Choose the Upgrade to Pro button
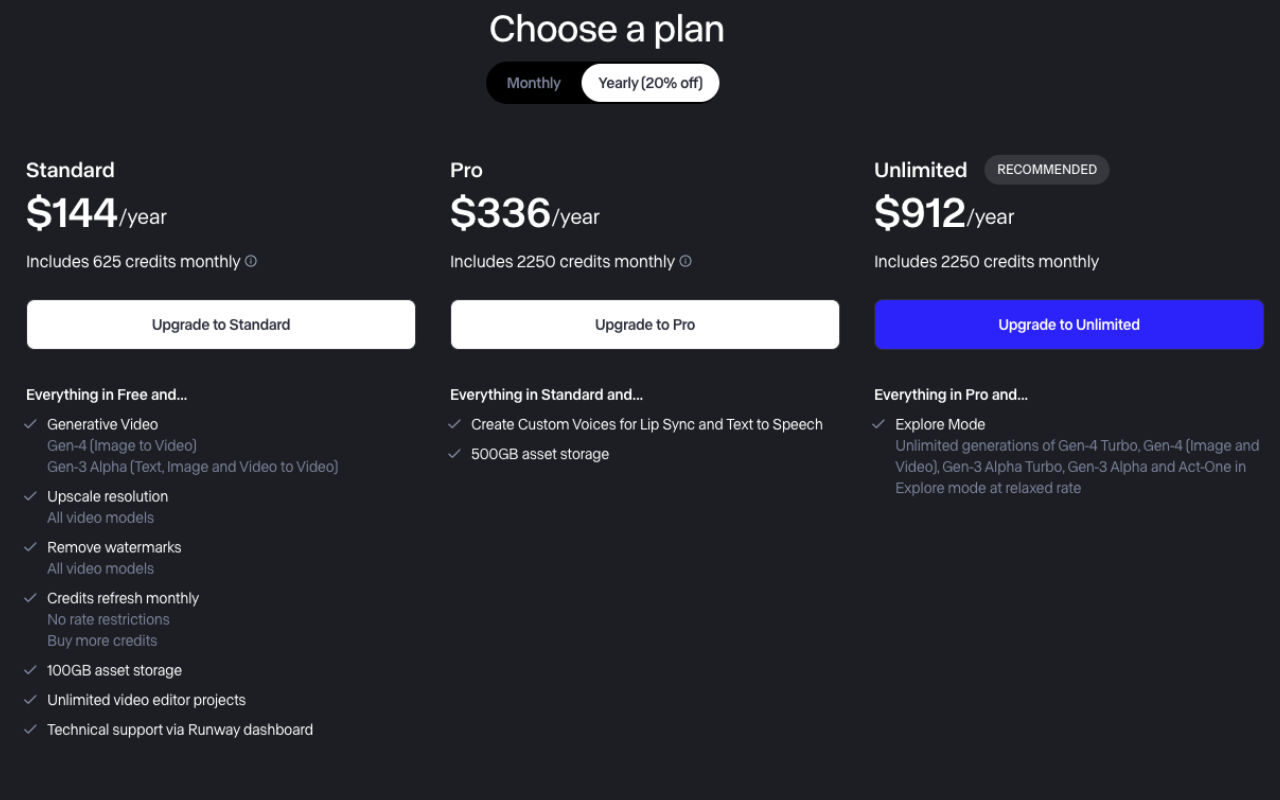Screen dimensions: 1280x800 point(645,325)
